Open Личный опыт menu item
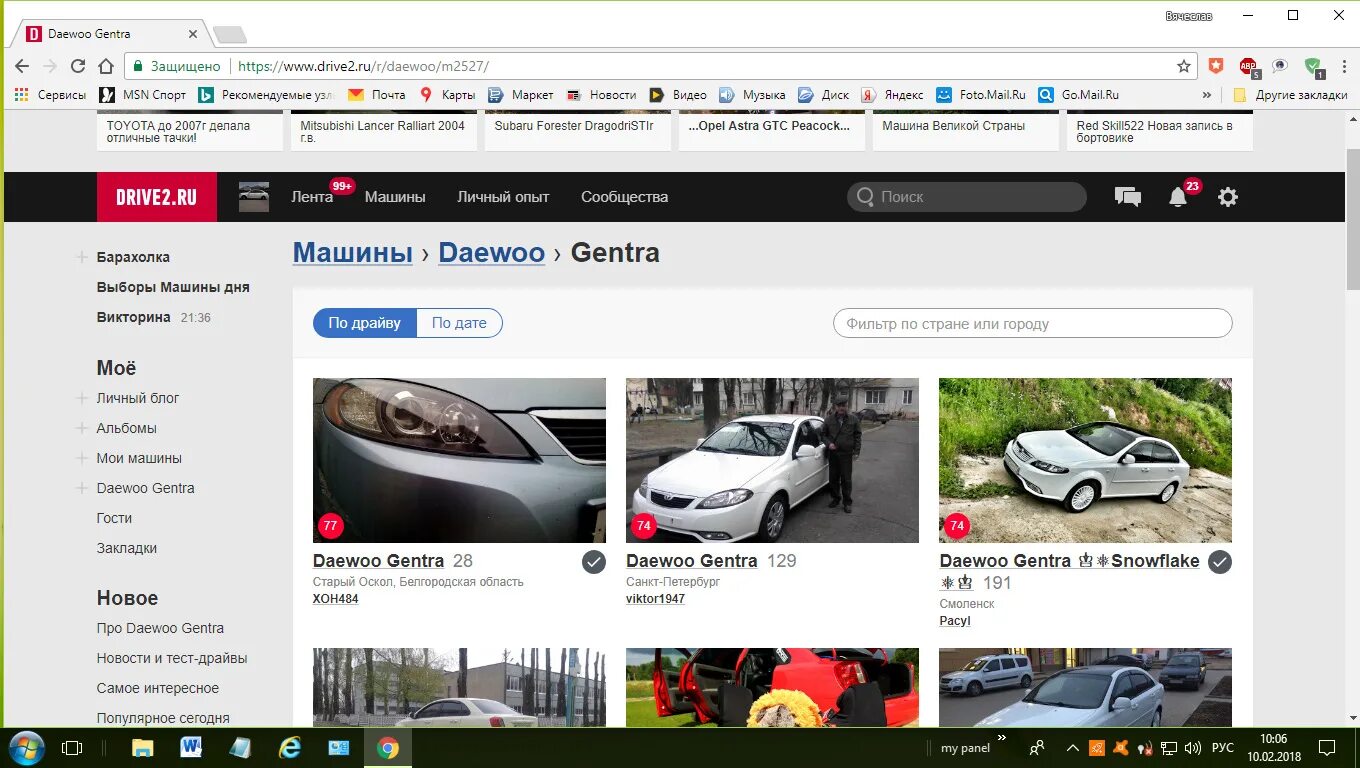The image size is (1360, 768). (503, 197)
